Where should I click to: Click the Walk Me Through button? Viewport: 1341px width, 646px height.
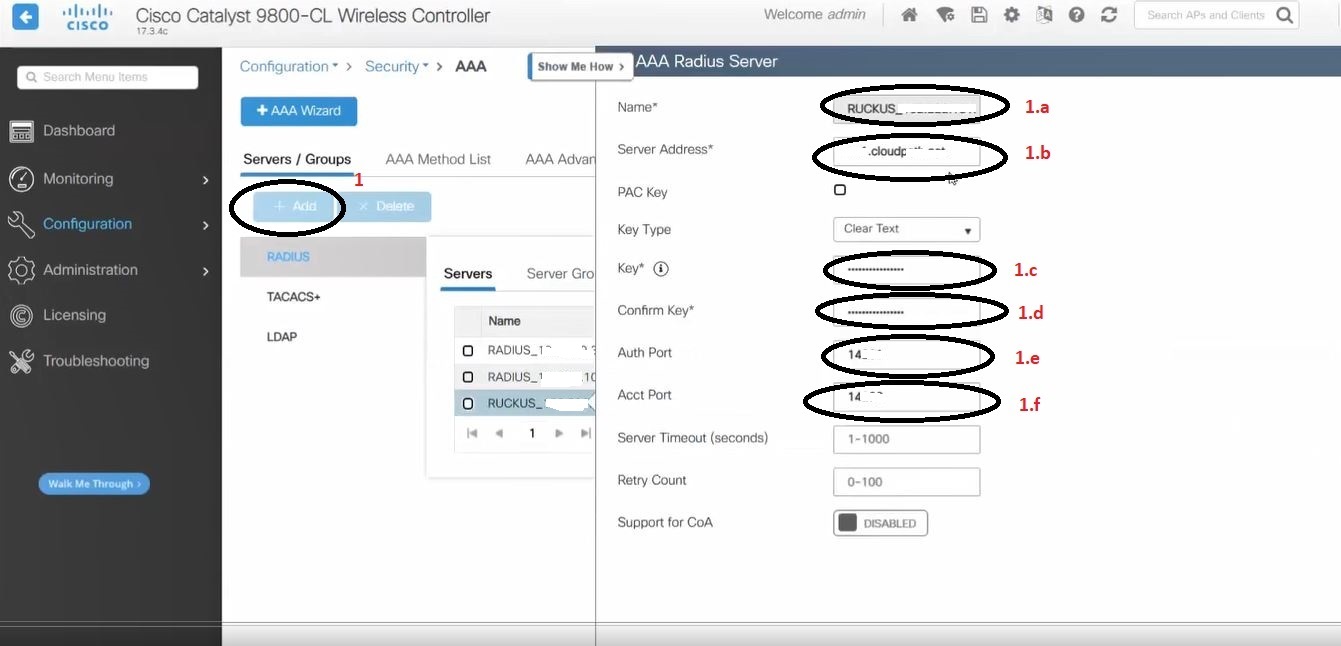pyautogui.click(x=94, y=484)
